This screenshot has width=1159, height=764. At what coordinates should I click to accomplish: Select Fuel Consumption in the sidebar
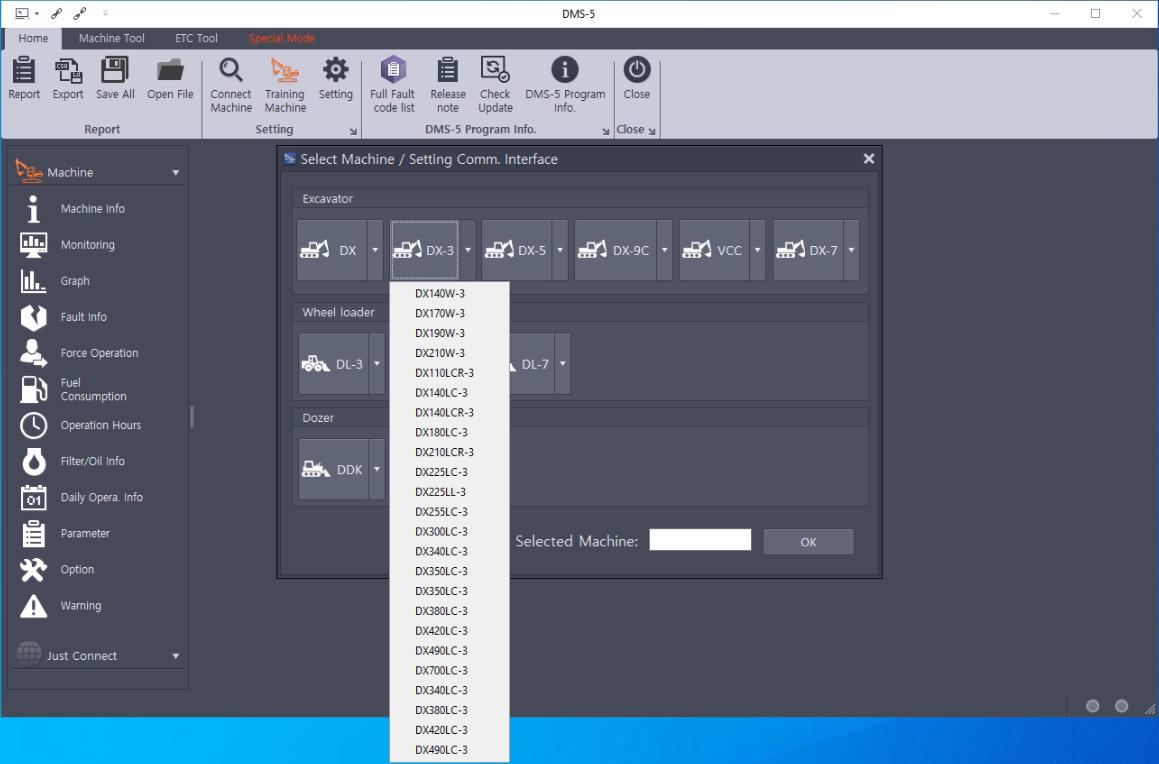93,389
